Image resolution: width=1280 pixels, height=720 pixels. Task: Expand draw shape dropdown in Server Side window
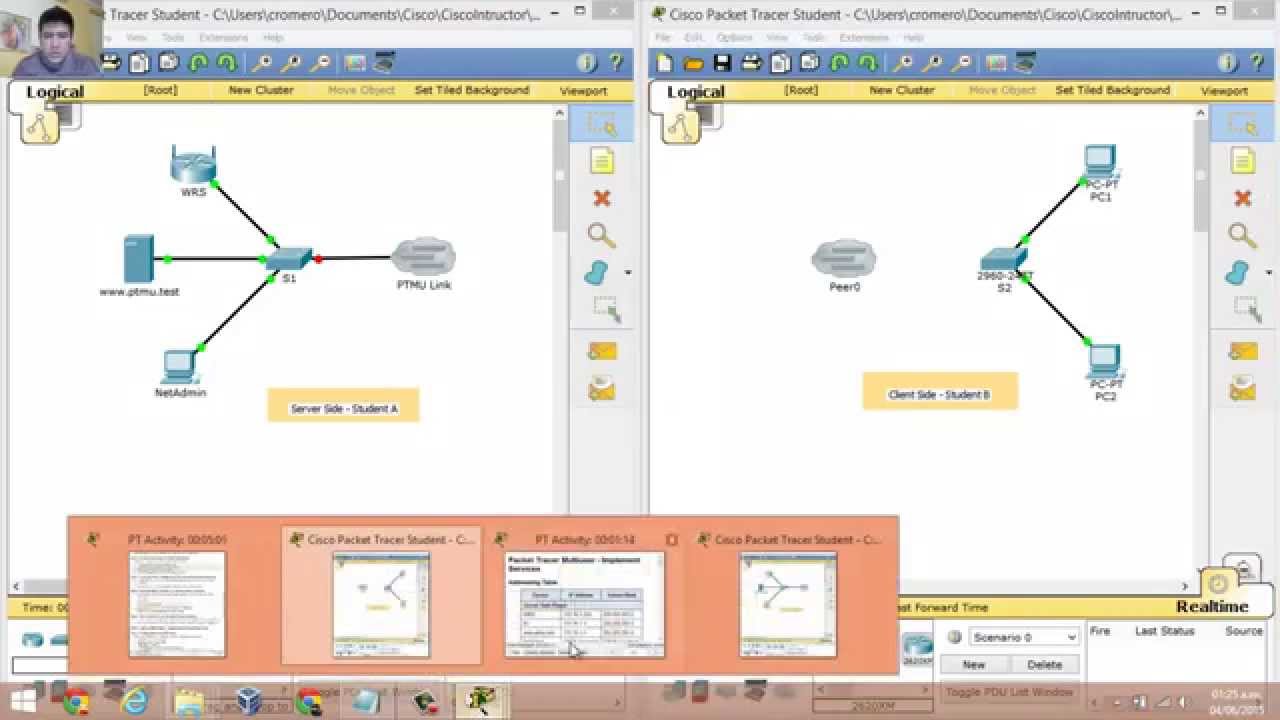coord(628,273)
